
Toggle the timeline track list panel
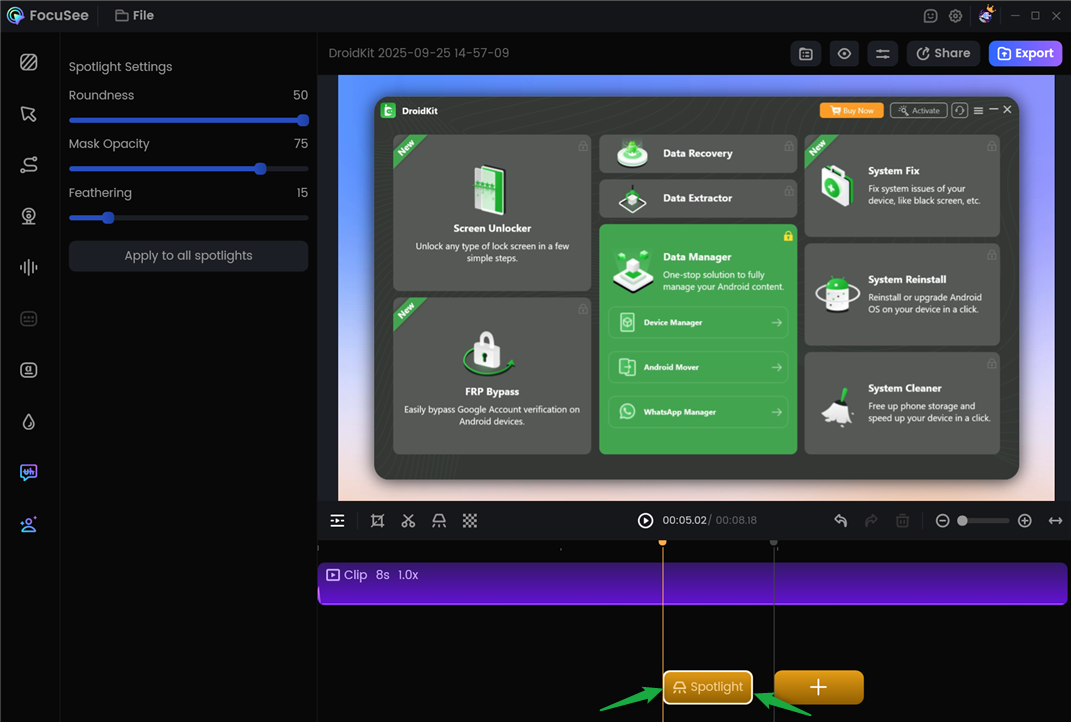click(338, 521)
